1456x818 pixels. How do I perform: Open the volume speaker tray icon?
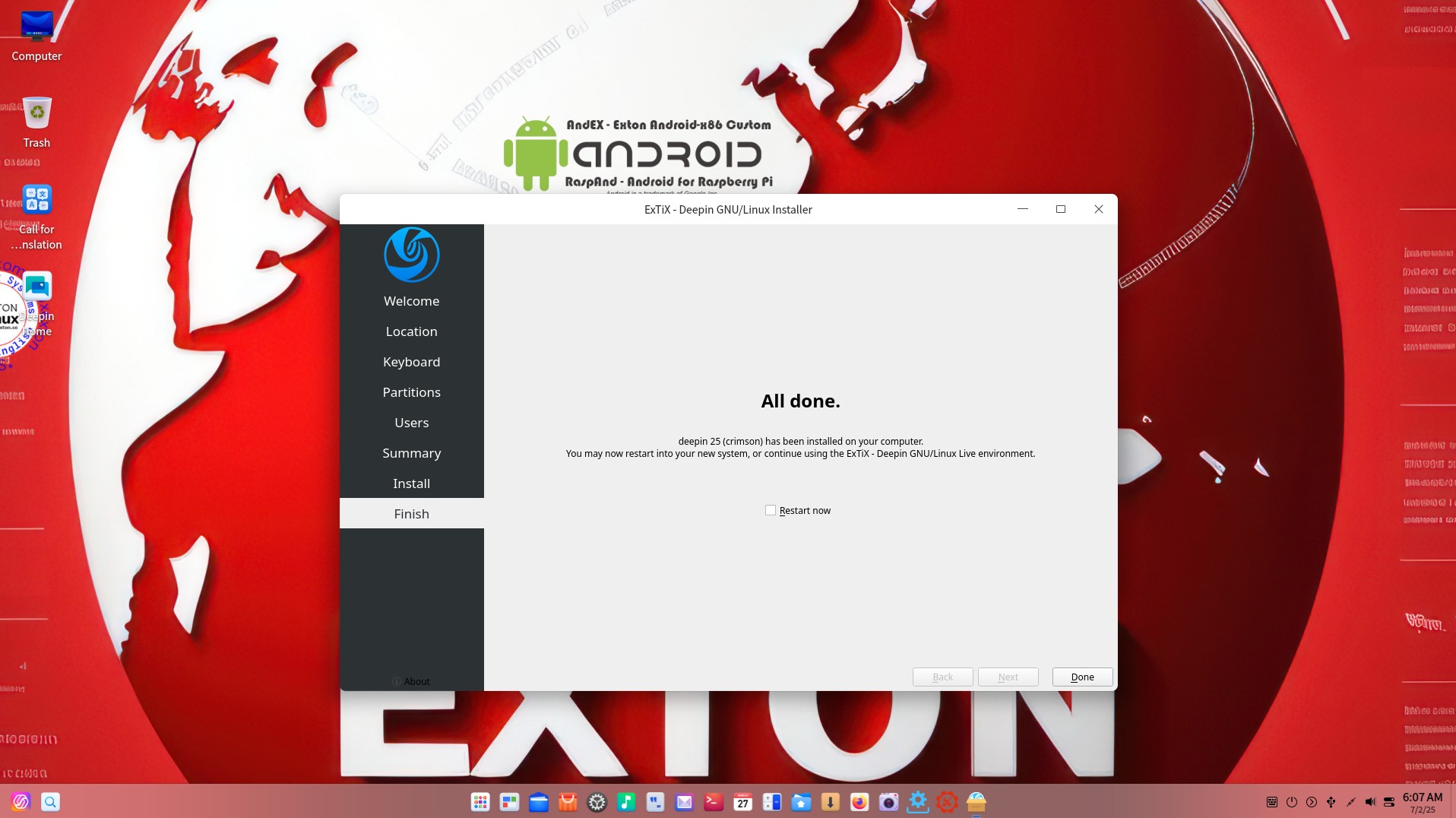pos(1370,801)
